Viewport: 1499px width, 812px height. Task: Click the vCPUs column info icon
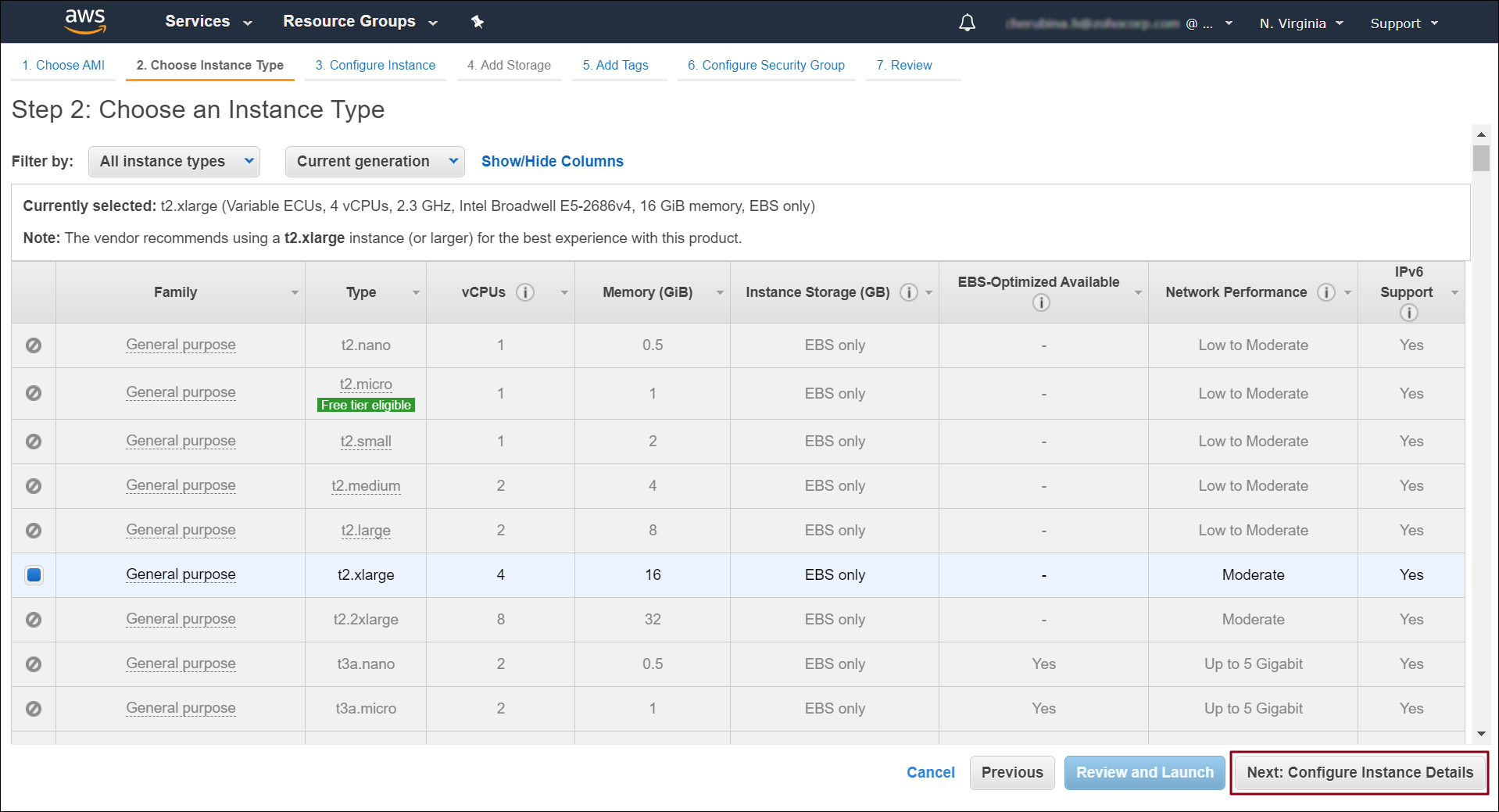pyautogui.click(x=525, y=292)
